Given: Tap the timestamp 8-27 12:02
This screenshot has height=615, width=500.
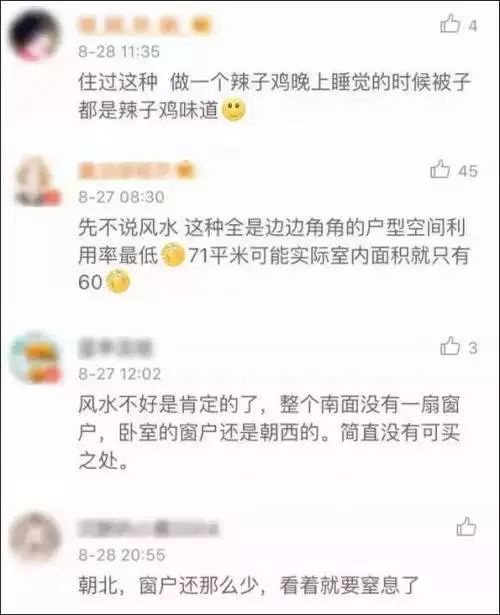Looking at the screenshot, I should (120, 373).
